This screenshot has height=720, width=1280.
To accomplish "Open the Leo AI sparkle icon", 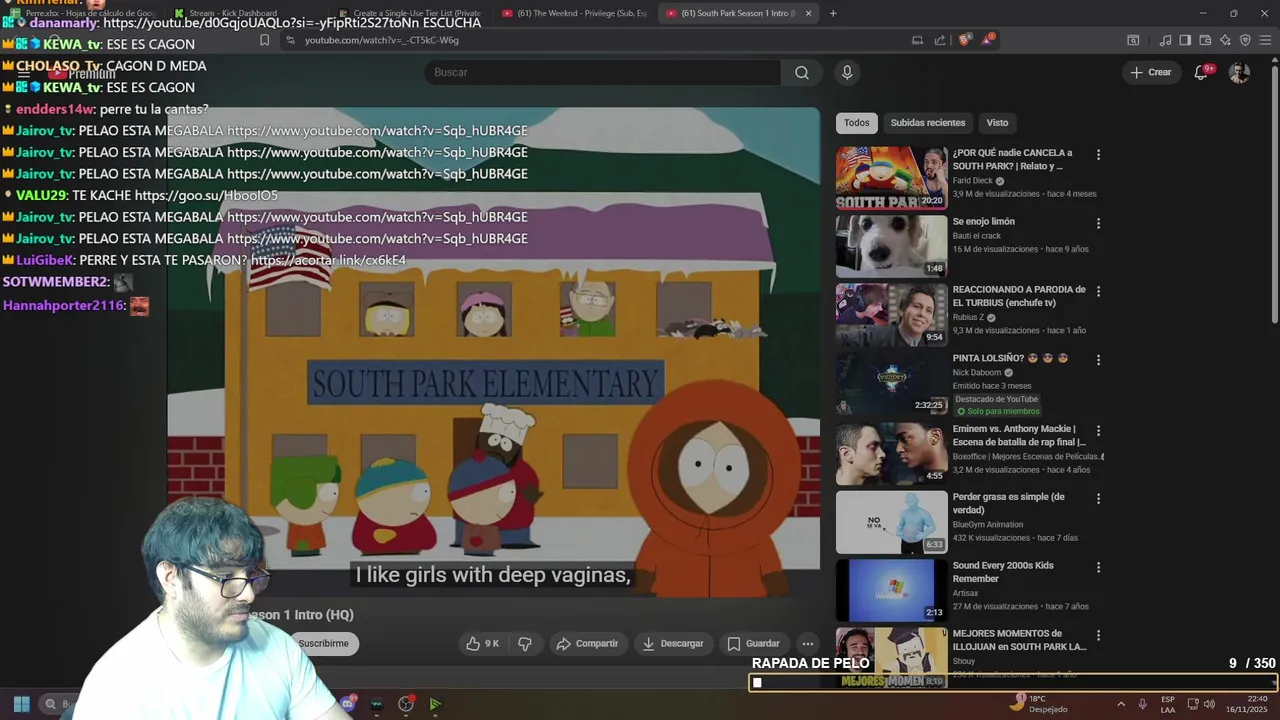I will (x=1225, y=40).
